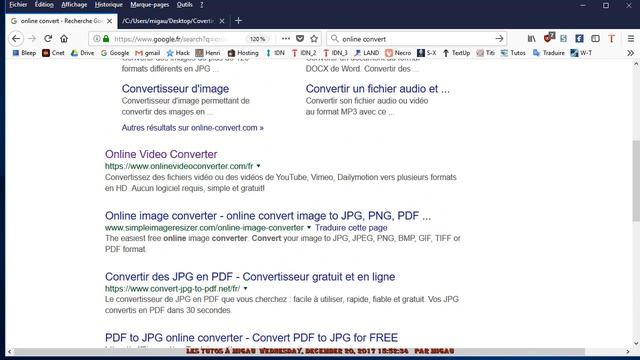The height and width of the screenshot is (360, 640).
Task: Switch to the online convert search tab
Action: [61, 21]
